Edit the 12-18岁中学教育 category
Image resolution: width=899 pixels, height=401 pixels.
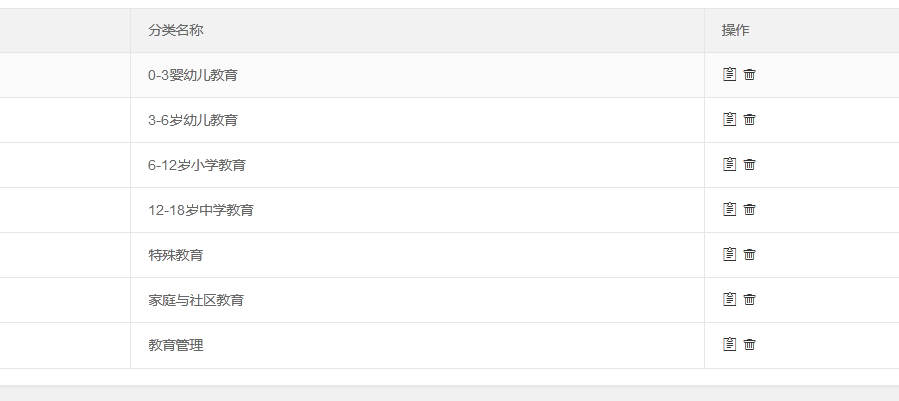tap(729, 209)
